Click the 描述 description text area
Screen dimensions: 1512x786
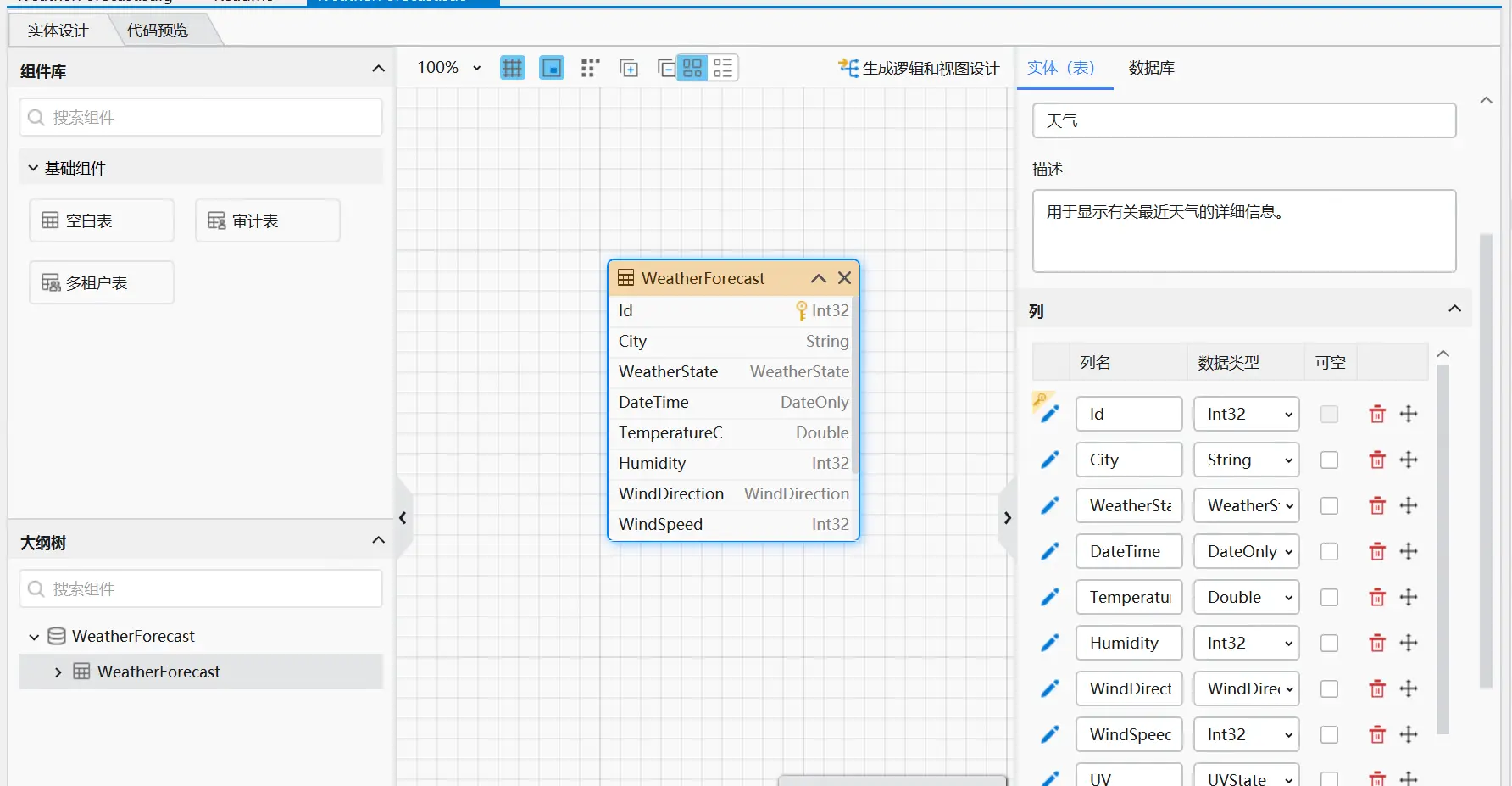[x=1244, y=231]
